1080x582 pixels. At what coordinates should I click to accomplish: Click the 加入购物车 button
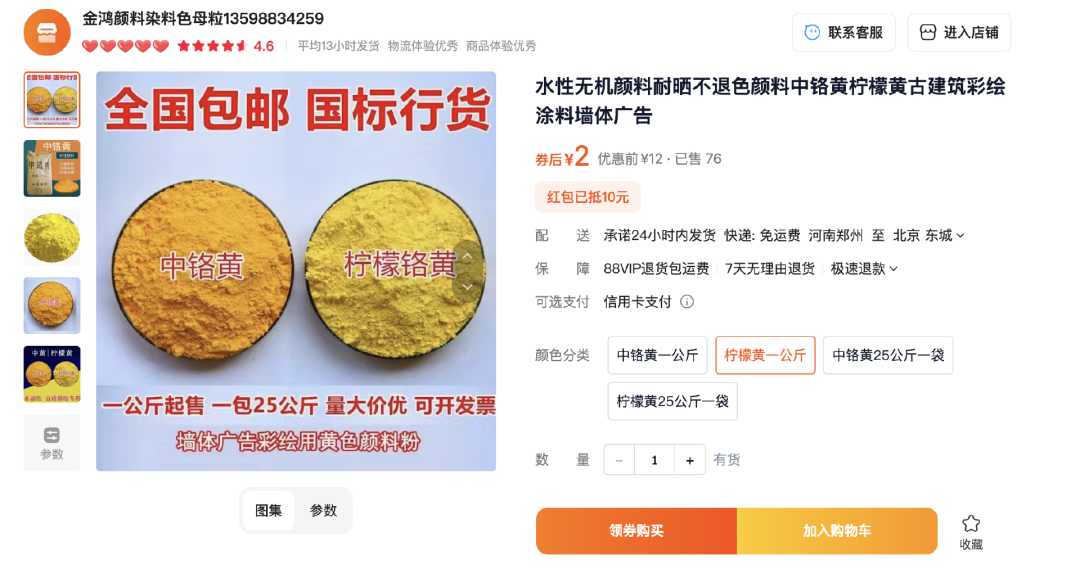[837, 531]
